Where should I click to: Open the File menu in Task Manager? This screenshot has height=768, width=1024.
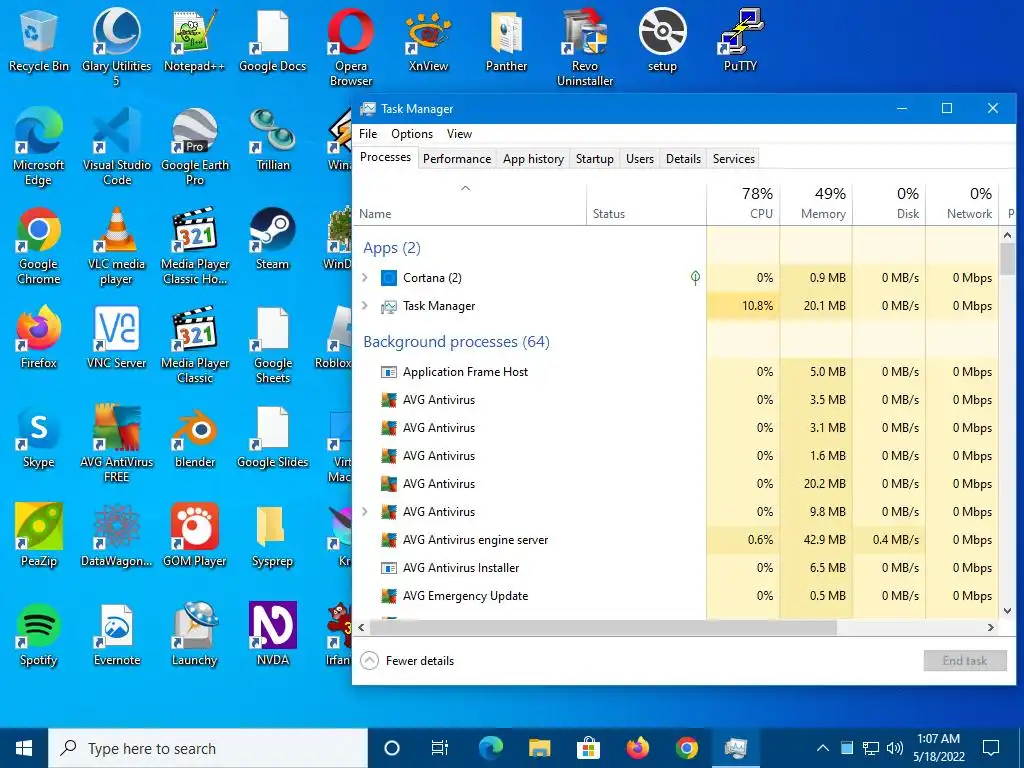click(x=368, y=133)
